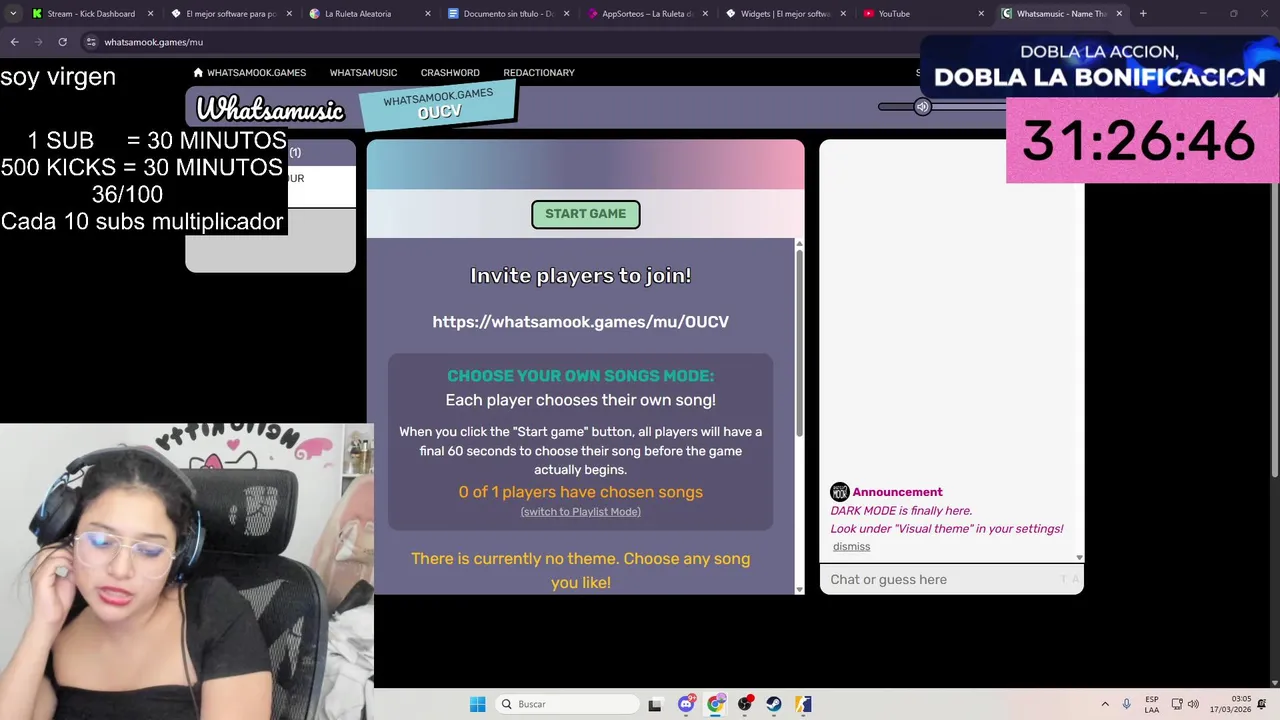The width and height of the screenshot is (1280, 720).
Task: Open the CRASHWORD menu item
Action: [450, 73]
